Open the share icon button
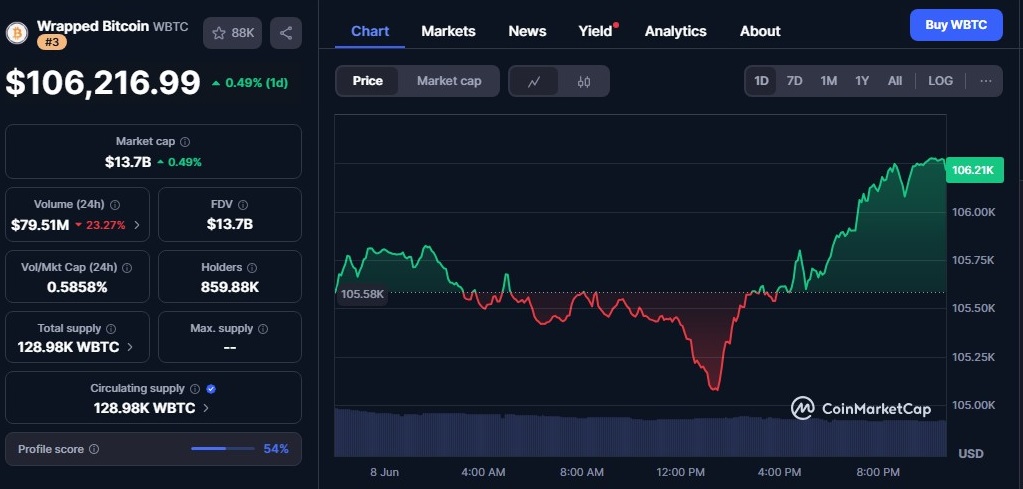 [x=286, y=33]
